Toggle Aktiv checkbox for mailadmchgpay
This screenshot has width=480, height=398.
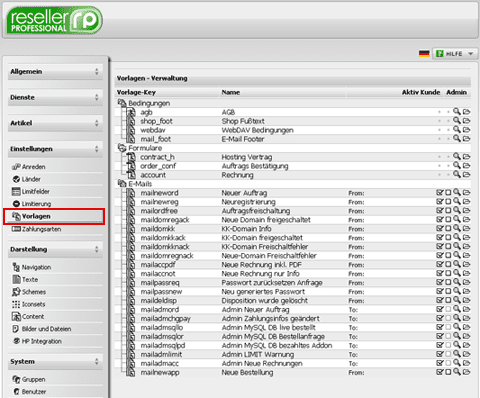tap(440, 319)
